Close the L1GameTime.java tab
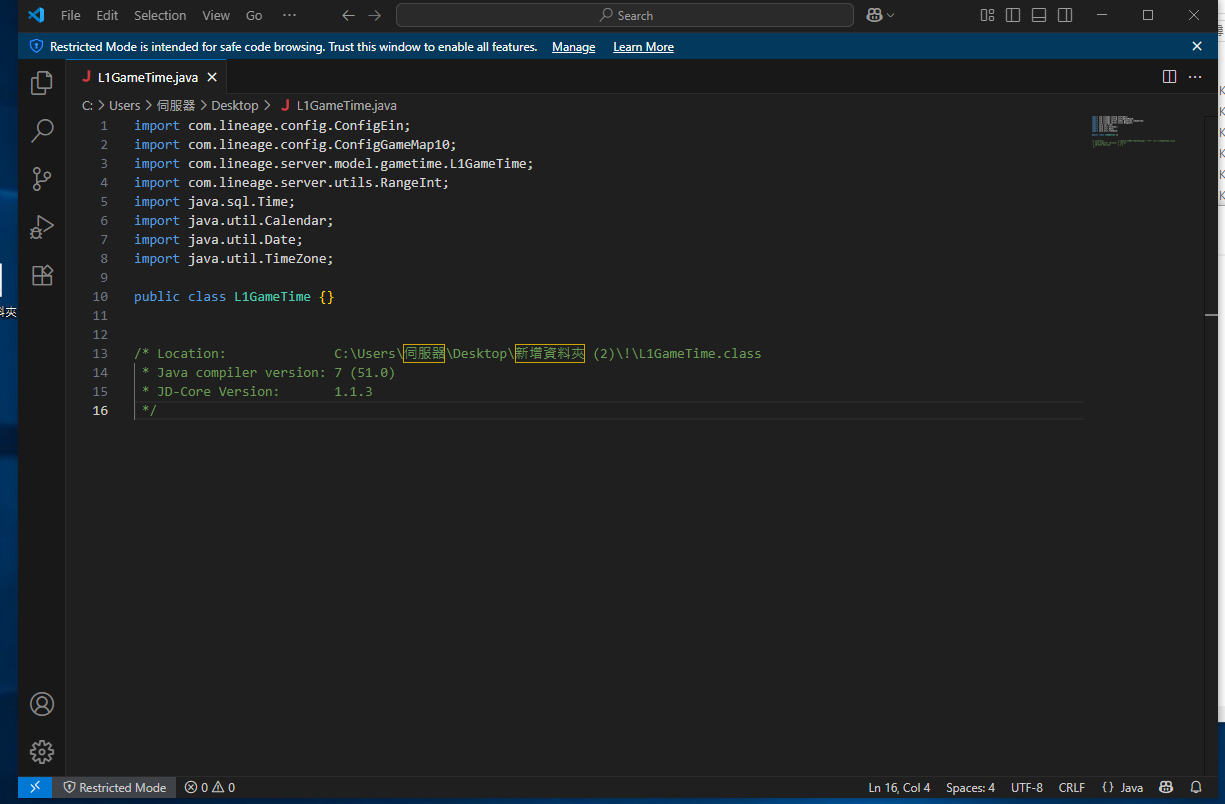This screenshot has height=804, width=1225. 212,77
